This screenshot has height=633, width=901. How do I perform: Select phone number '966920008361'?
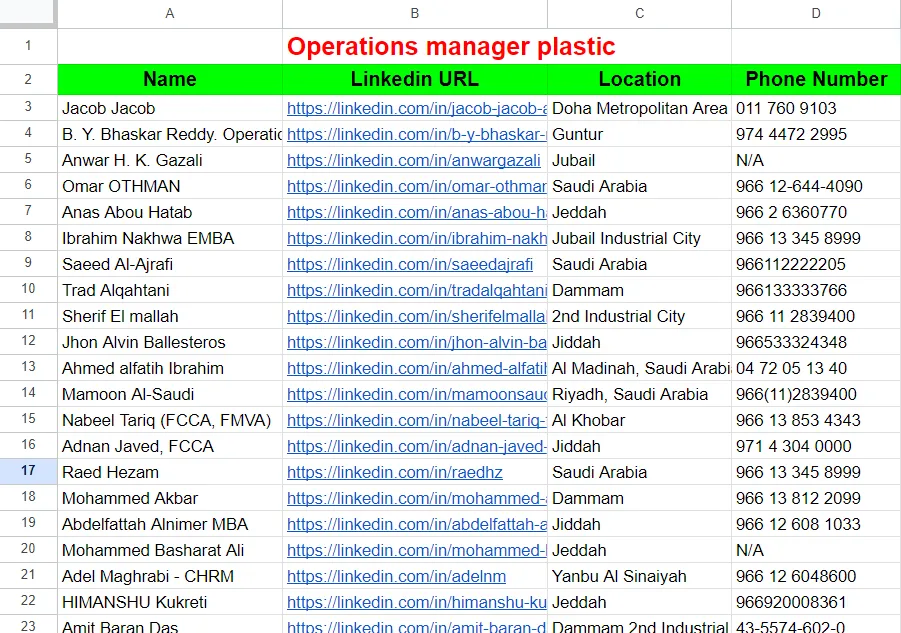(816, 602)
